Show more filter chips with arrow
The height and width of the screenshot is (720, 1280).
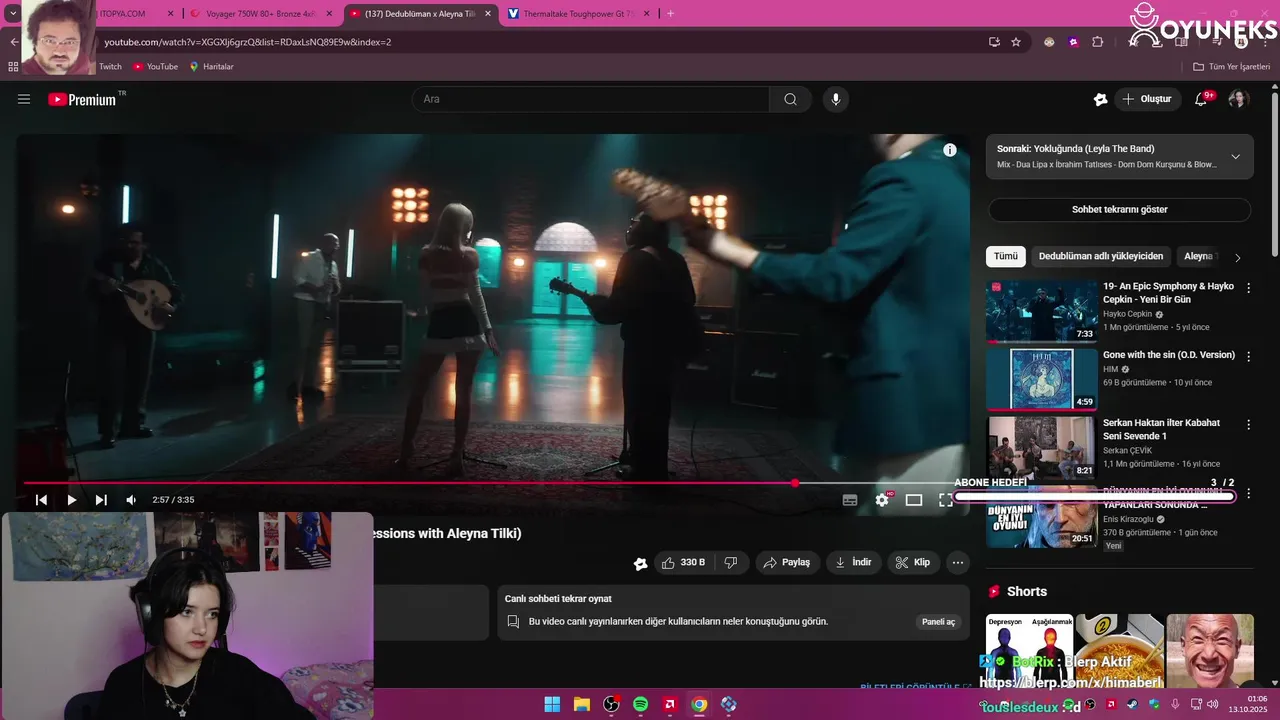(1237, 257)
